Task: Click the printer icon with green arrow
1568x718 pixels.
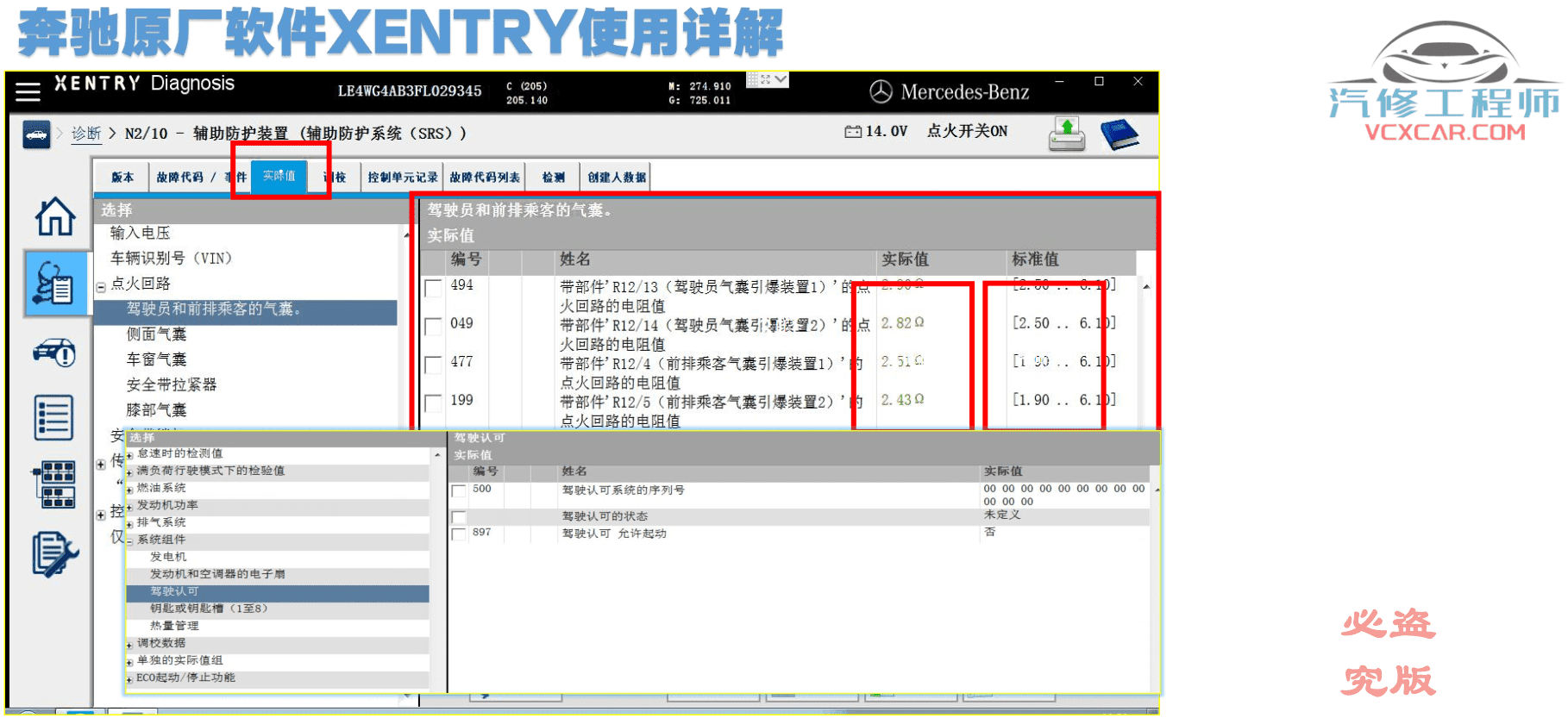Action: coord(1067,134)
